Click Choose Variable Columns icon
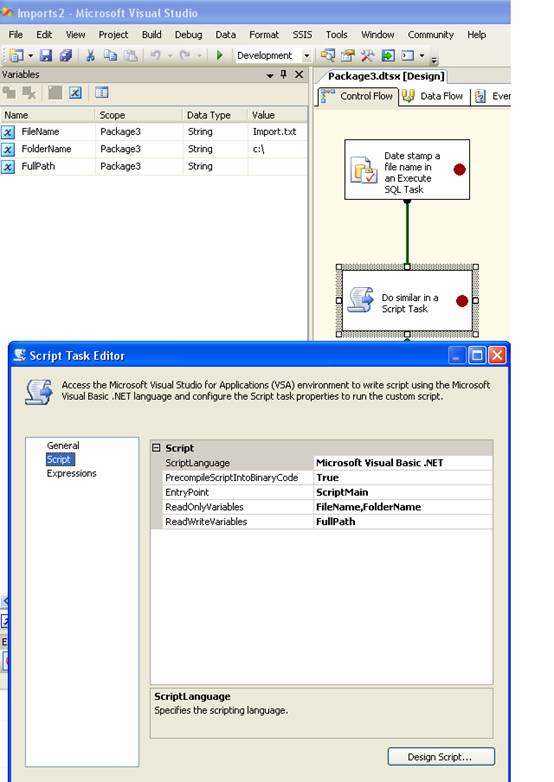 (102, 93)
